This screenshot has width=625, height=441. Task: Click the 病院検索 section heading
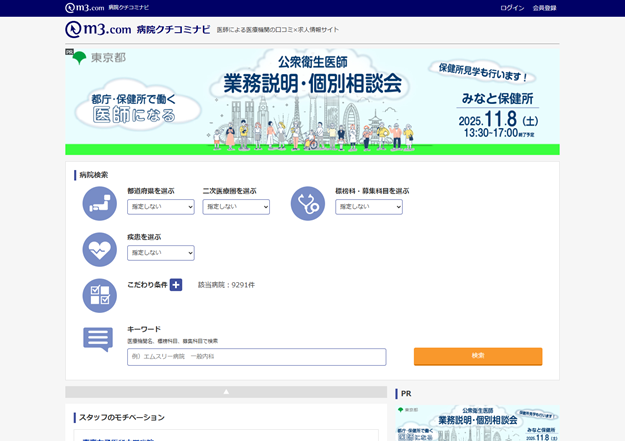94,175
